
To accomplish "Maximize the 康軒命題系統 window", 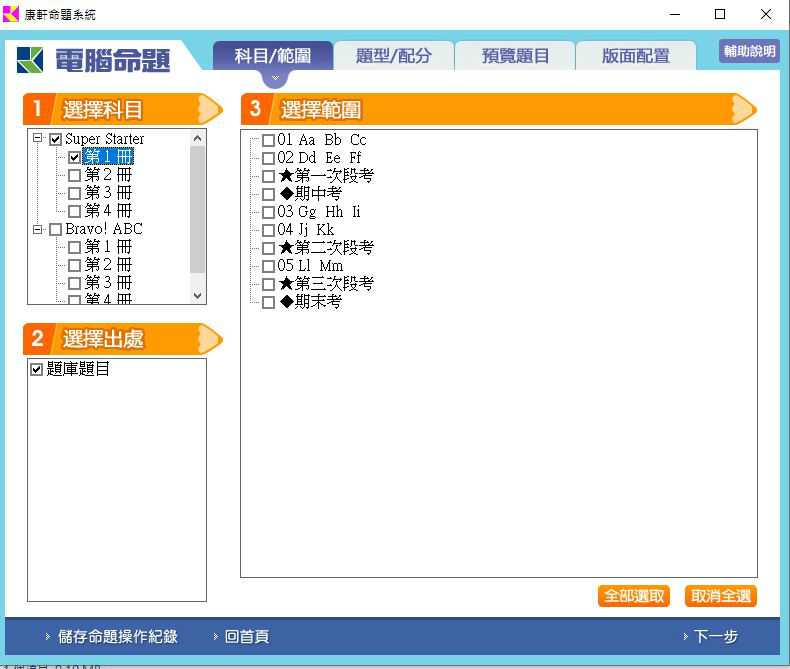I will click(x=720, y=14).
